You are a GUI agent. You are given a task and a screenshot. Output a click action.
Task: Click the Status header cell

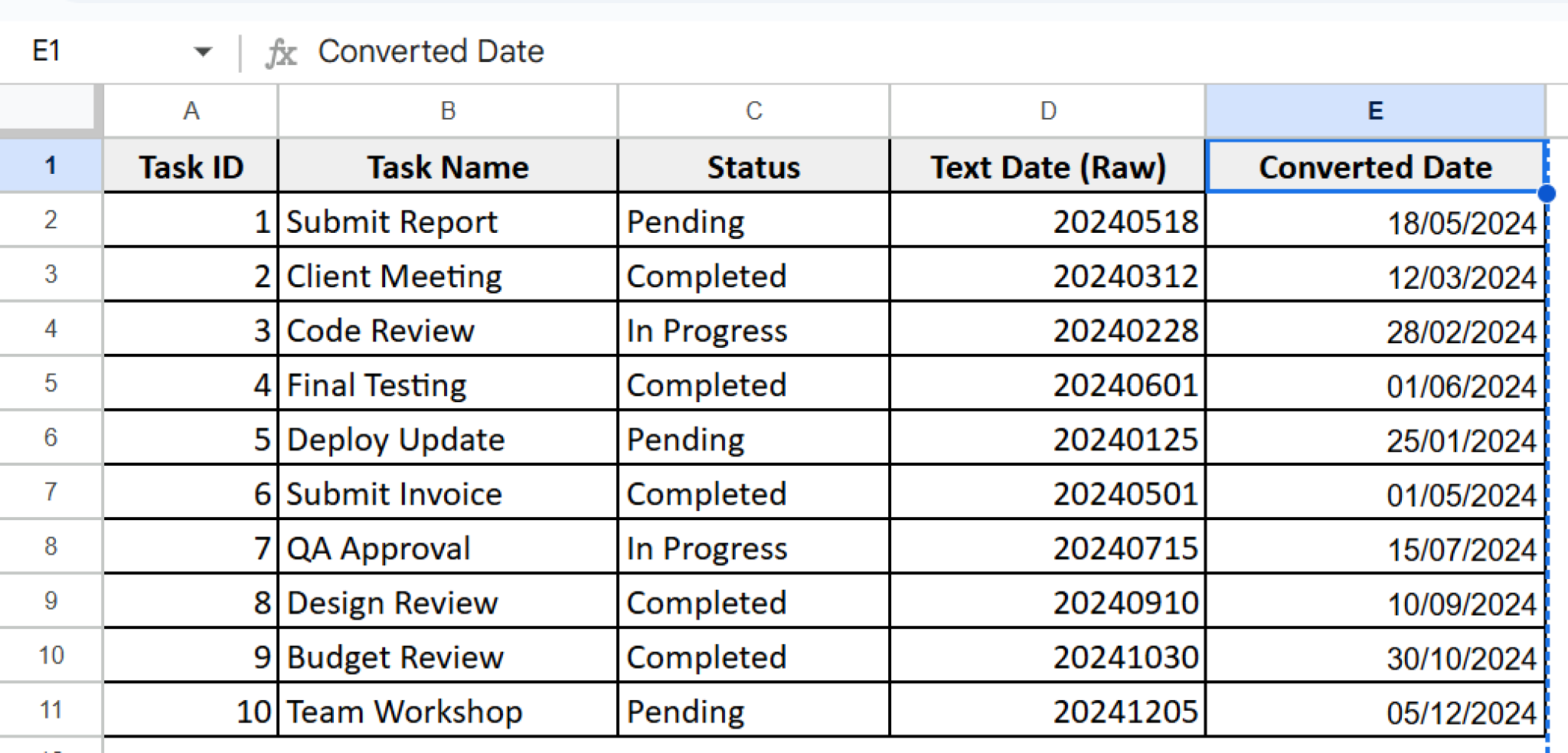[753, 166]
